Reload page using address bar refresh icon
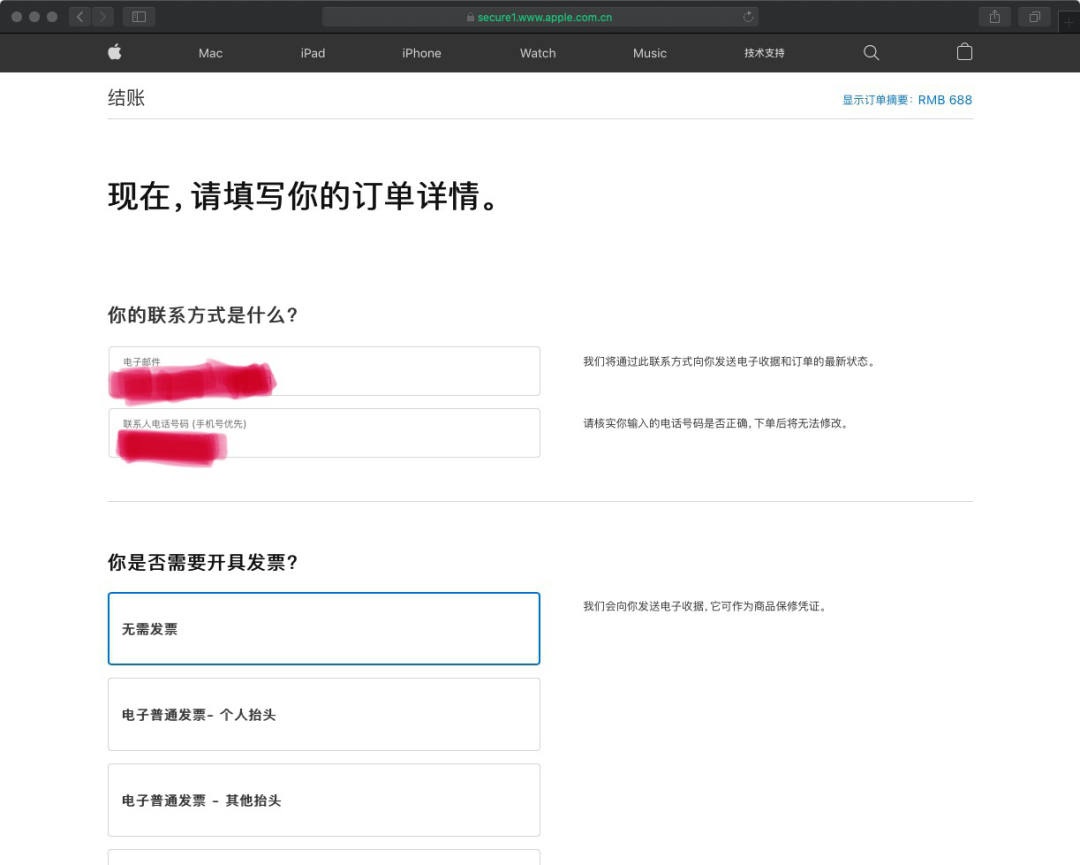Image resolution: width=1080 pixels, height=865 pixels. [747, 17]
